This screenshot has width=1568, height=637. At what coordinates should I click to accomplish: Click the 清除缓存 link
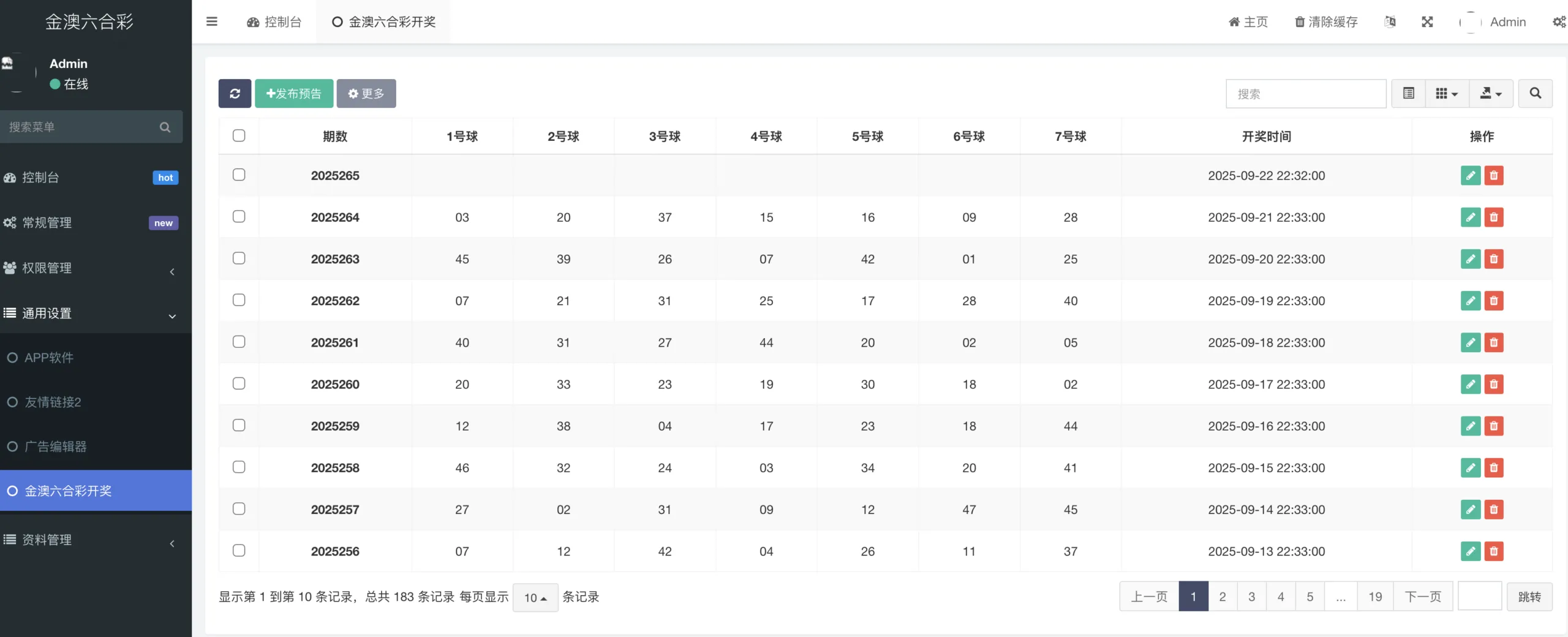coord(1326,22)
